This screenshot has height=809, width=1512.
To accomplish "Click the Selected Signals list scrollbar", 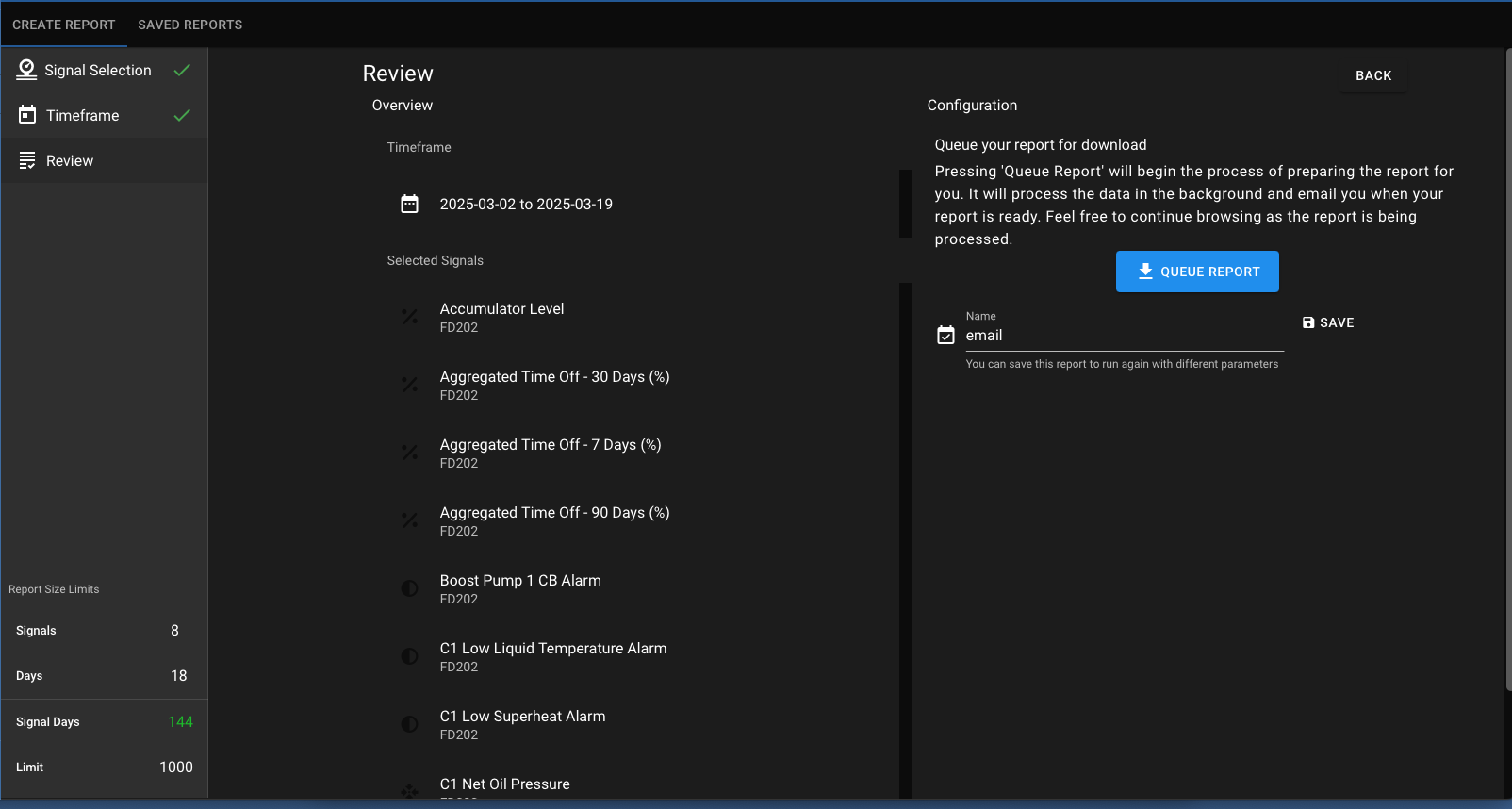I will click(905, 537).
